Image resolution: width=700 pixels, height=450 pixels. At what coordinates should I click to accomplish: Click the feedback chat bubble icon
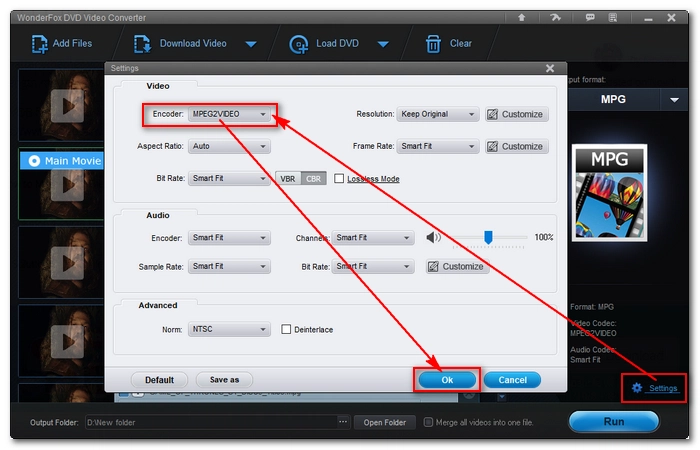(x=590, y=17)
